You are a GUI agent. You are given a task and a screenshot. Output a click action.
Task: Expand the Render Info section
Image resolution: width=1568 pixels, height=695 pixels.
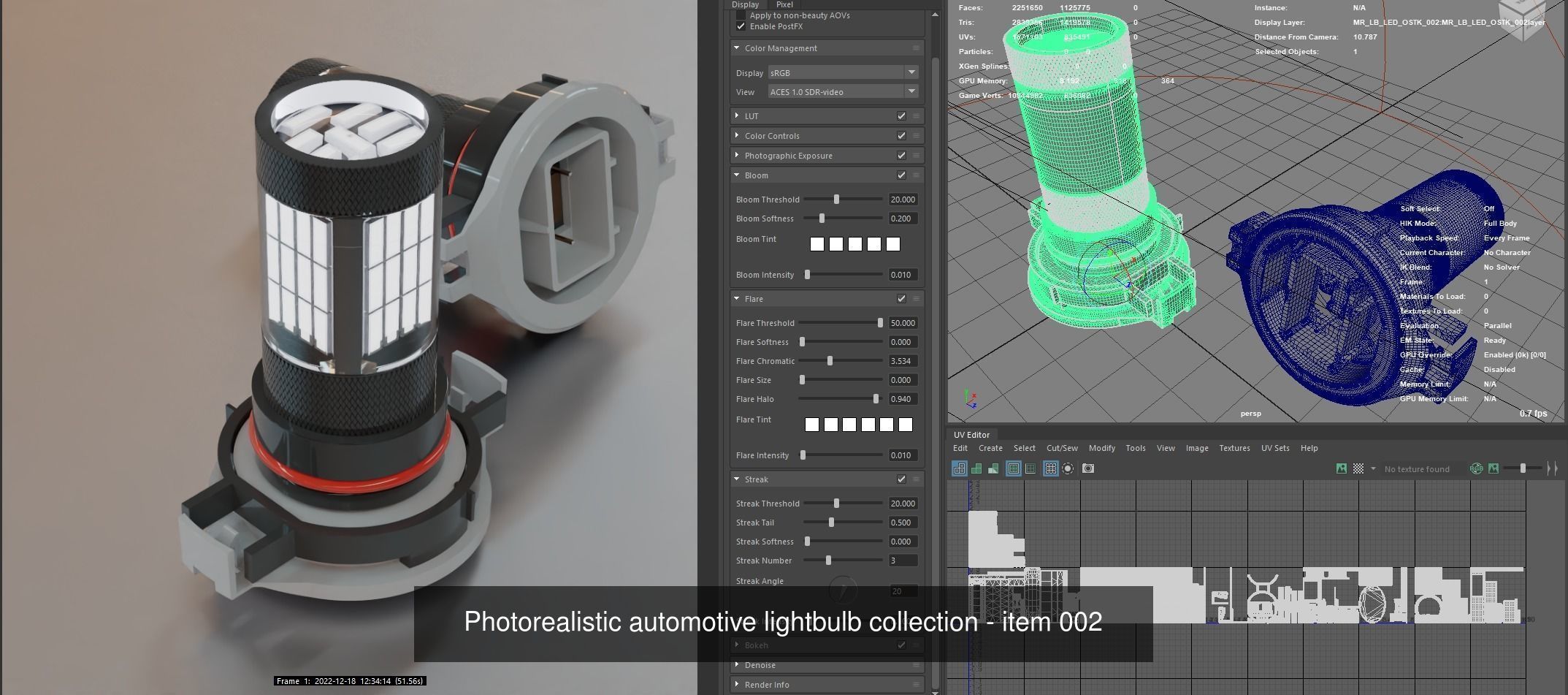tap(736, 685)
